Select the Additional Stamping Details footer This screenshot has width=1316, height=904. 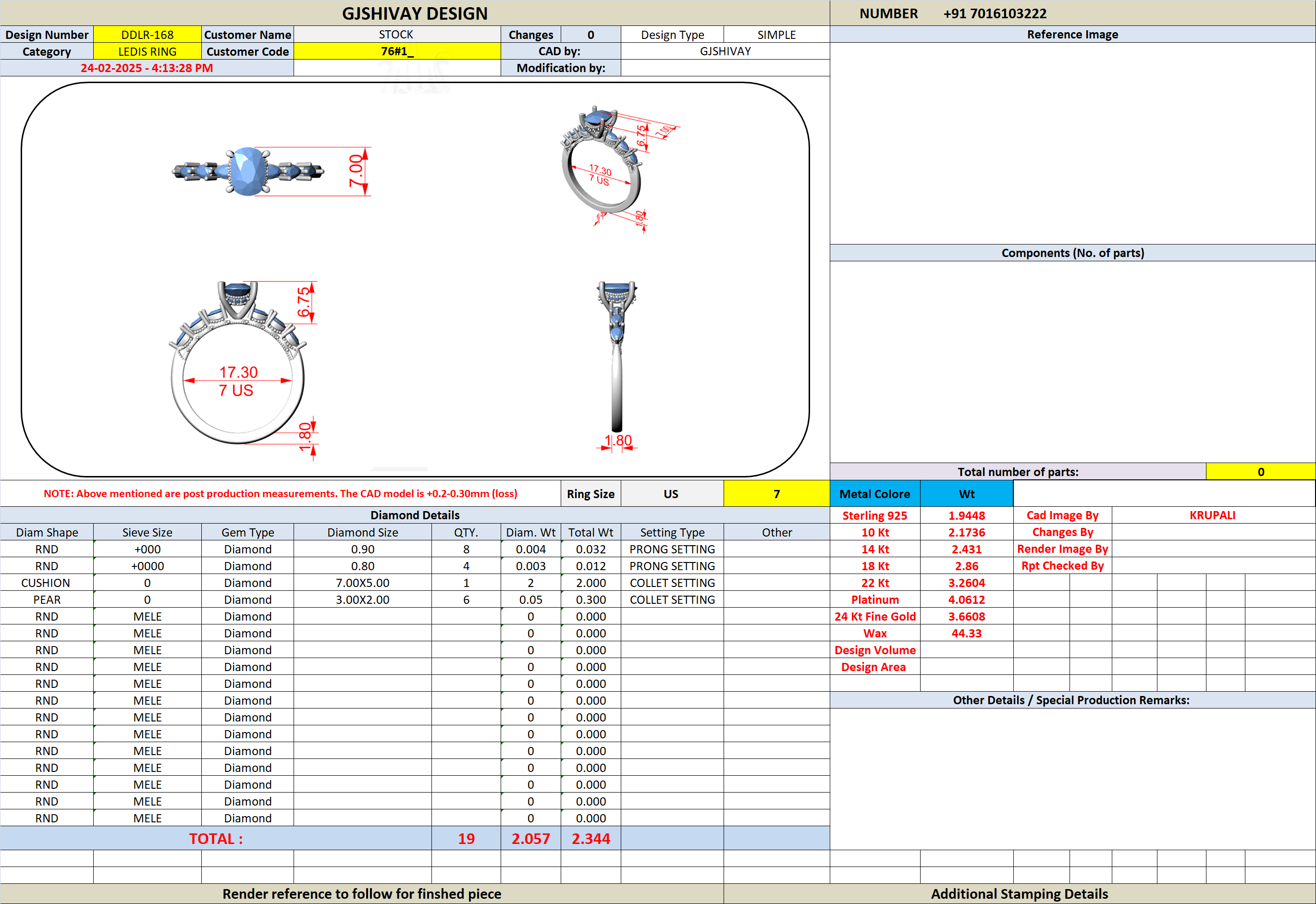[x=1020, y=894]
